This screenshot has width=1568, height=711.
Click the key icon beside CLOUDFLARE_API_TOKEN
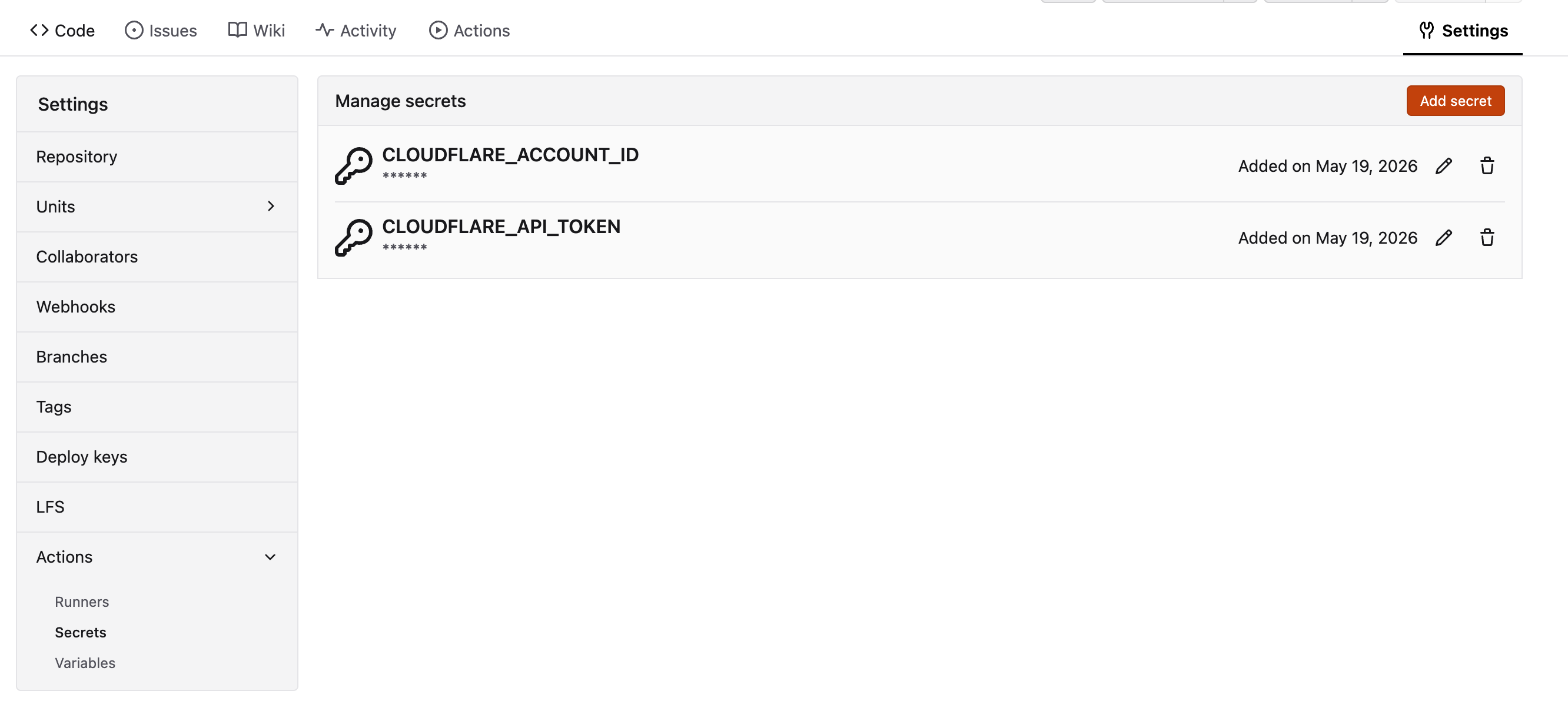(x=354, y=237)
